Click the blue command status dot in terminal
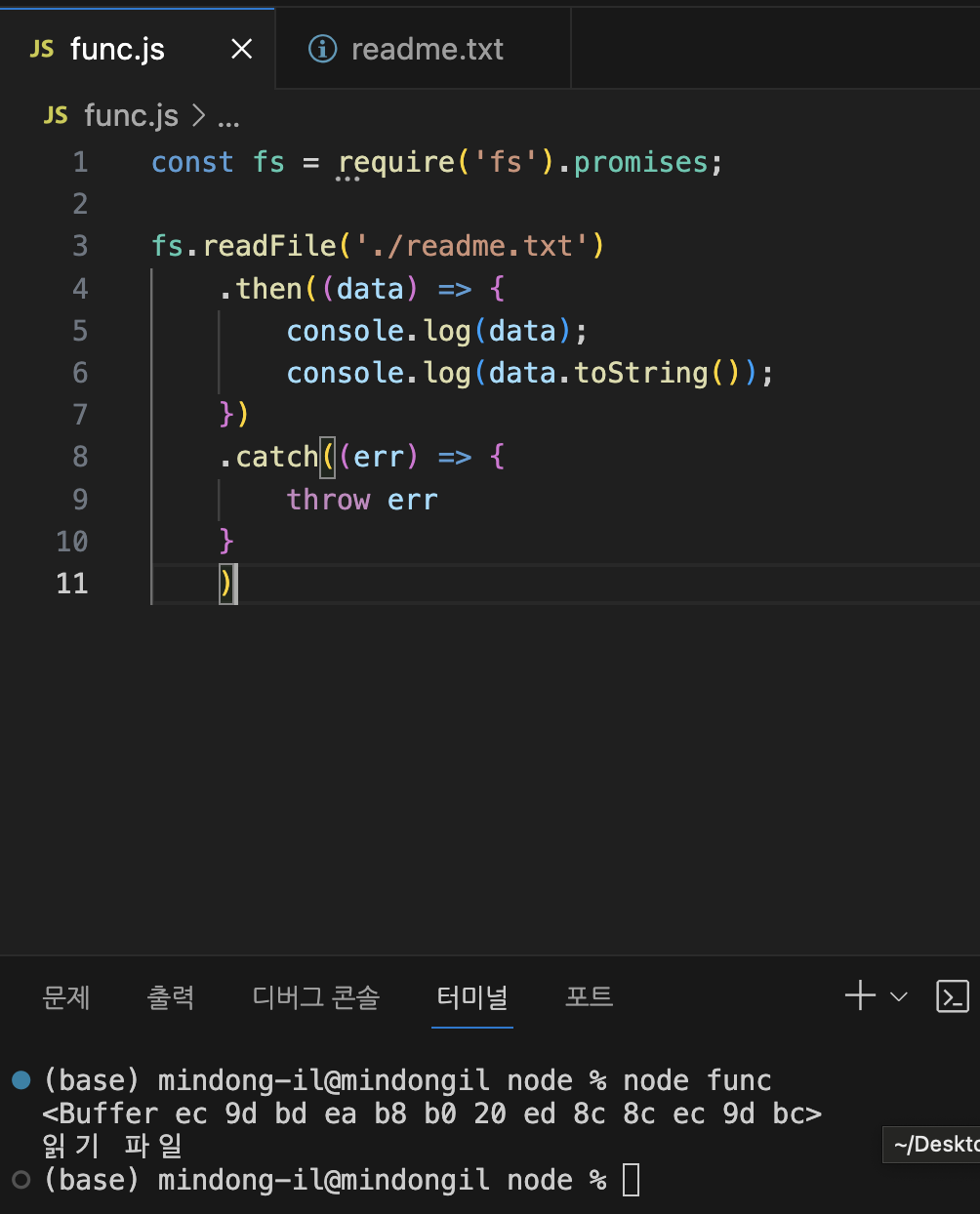980x1214 pixels. pyautogui.click(x=21, y=1080)
